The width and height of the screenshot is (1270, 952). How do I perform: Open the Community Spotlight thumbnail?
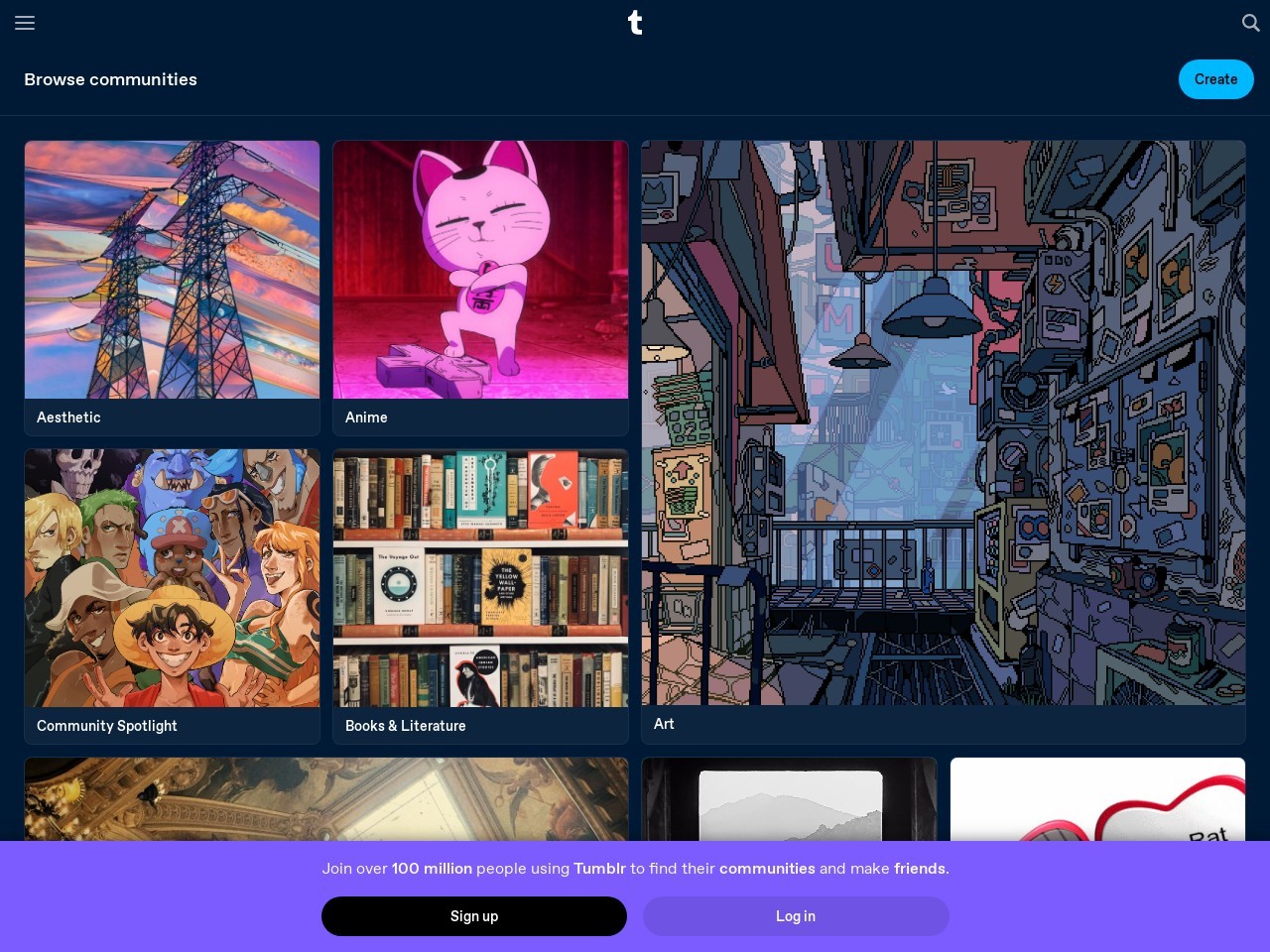click(x=173, y=578)
